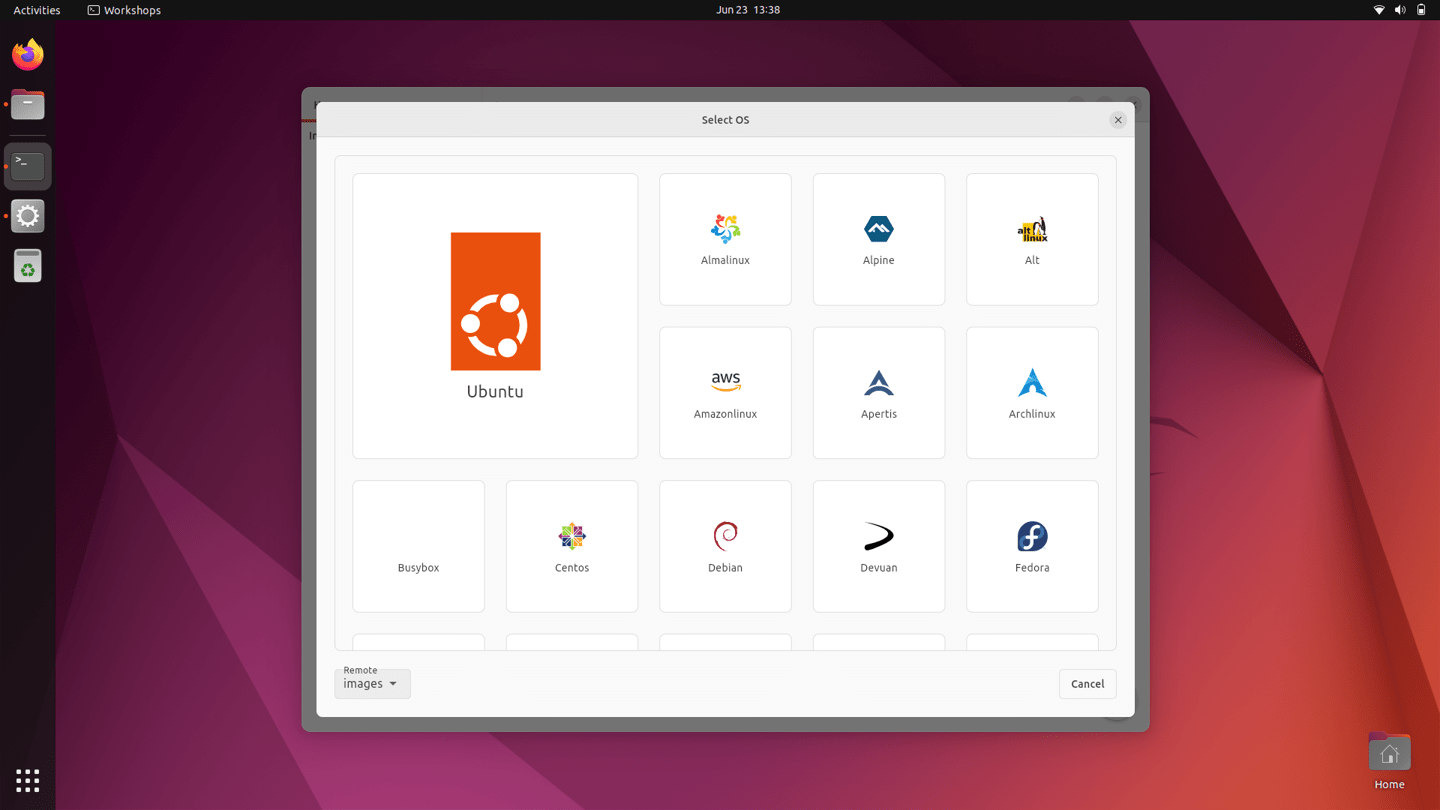Open the Remote images dropdown
The width and height of the screenshot is (1440, 810).
[372, 683]
